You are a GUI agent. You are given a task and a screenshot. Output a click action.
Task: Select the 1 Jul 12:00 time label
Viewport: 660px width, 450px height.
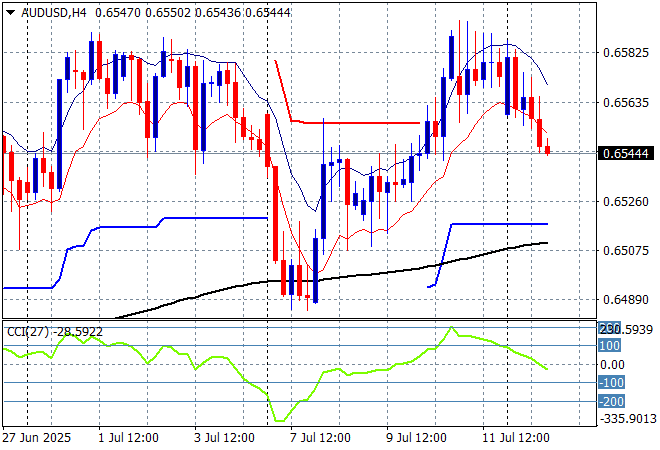129,438
